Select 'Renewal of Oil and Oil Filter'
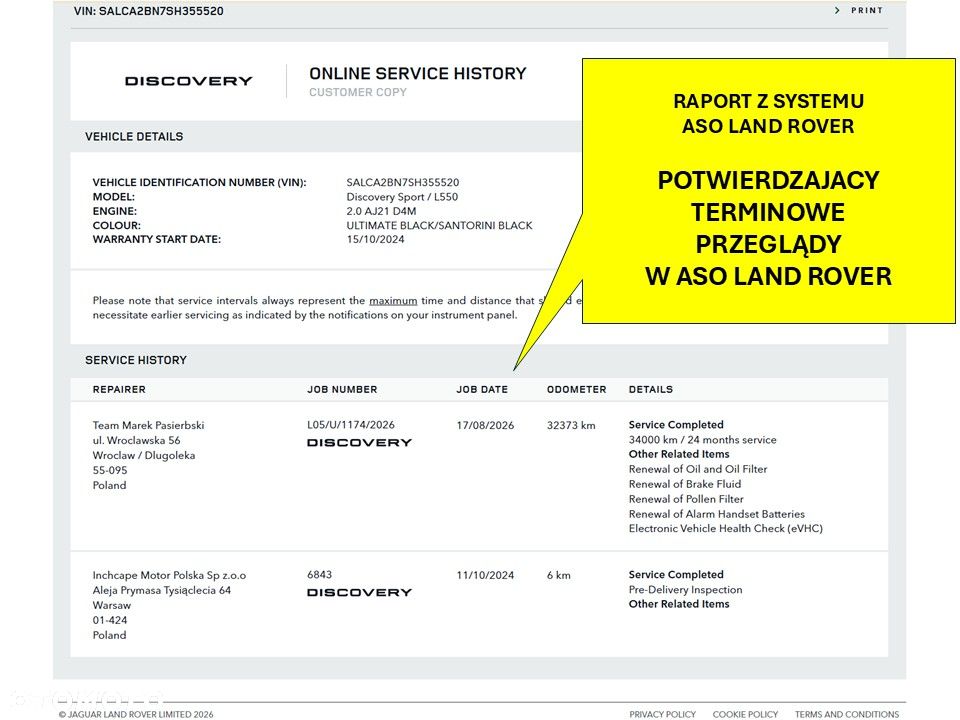The image size is (960, 720). pos(698,469)
